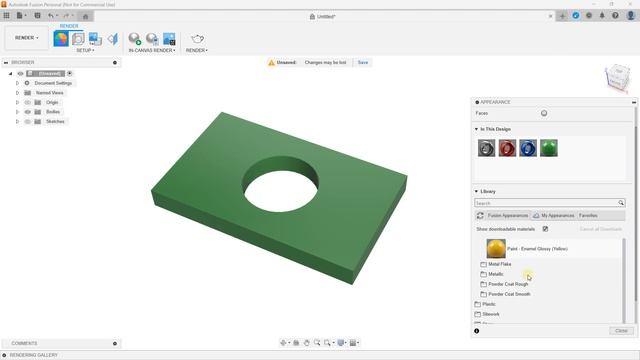Pick the red appearance swatch
Viewport: 640px width, 360px height.
click(507, 148)
